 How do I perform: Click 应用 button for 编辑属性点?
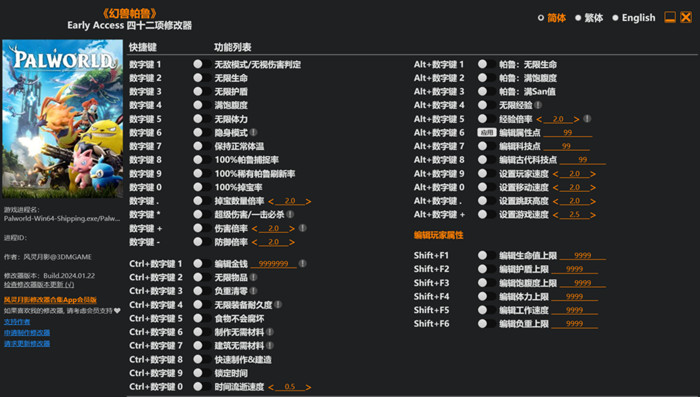(487, 133)
